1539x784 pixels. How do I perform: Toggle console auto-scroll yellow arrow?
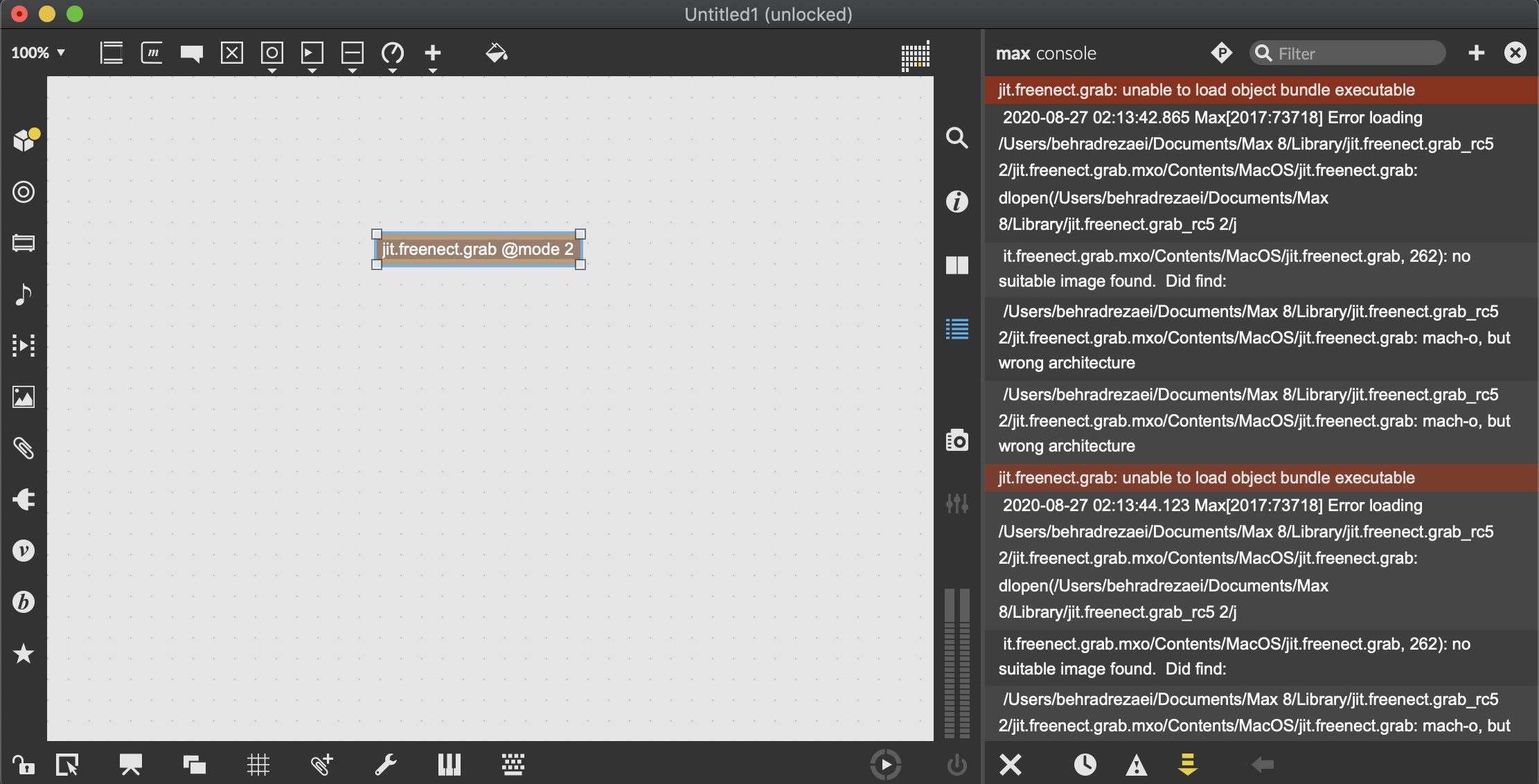(1188, 765)
